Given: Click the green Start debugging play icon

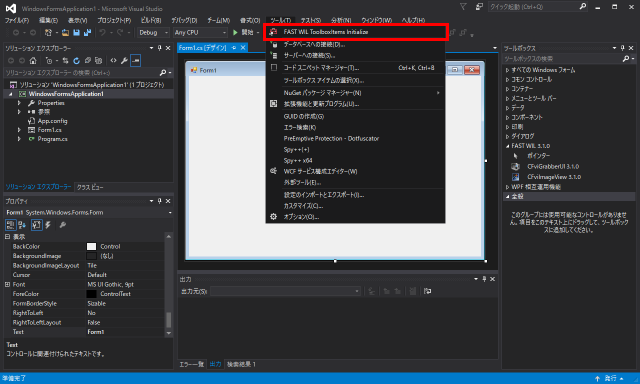Looking at the screenshot, I should (x=235, y=32).
